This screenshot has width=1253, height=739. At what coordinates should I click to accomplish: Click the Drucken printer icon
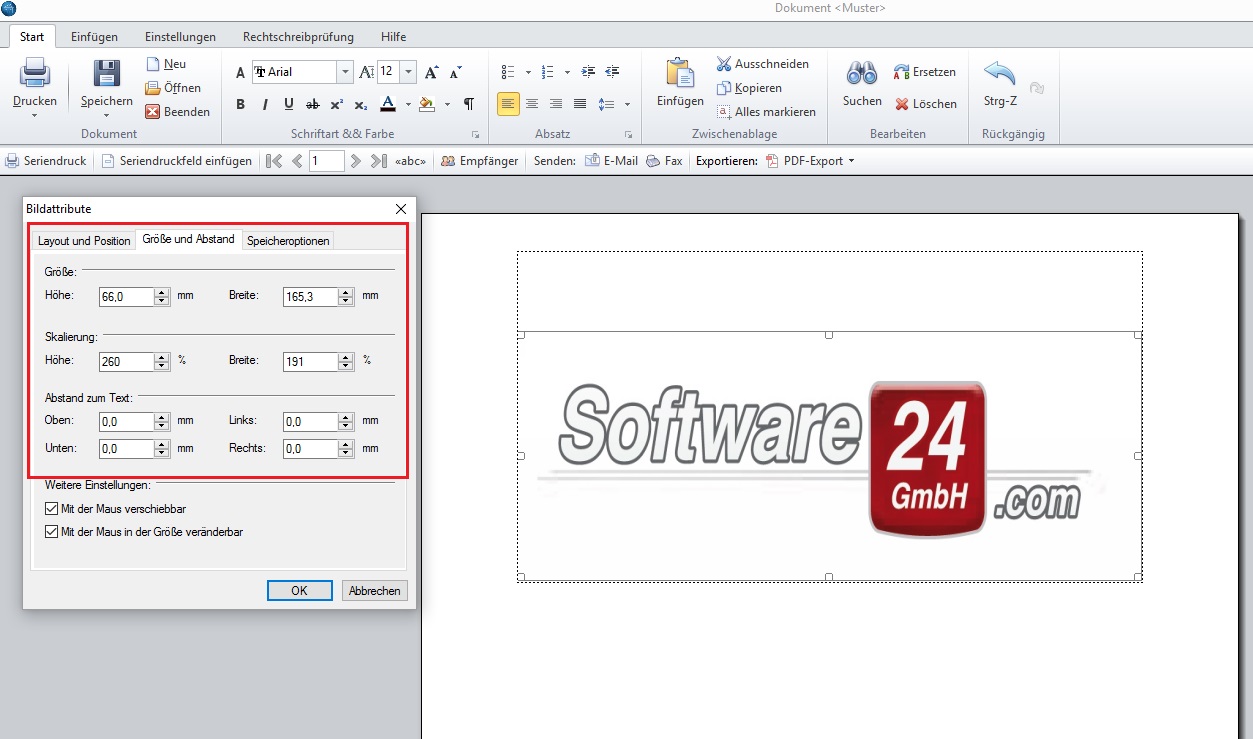35,73
